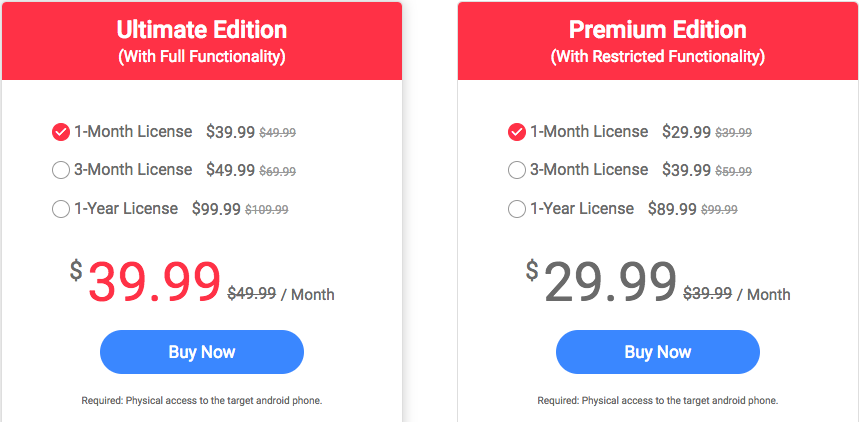859x422 pixels.
Task: Pick Ultimate Edition 1-Year License radio button
Action: click(61, 209)
